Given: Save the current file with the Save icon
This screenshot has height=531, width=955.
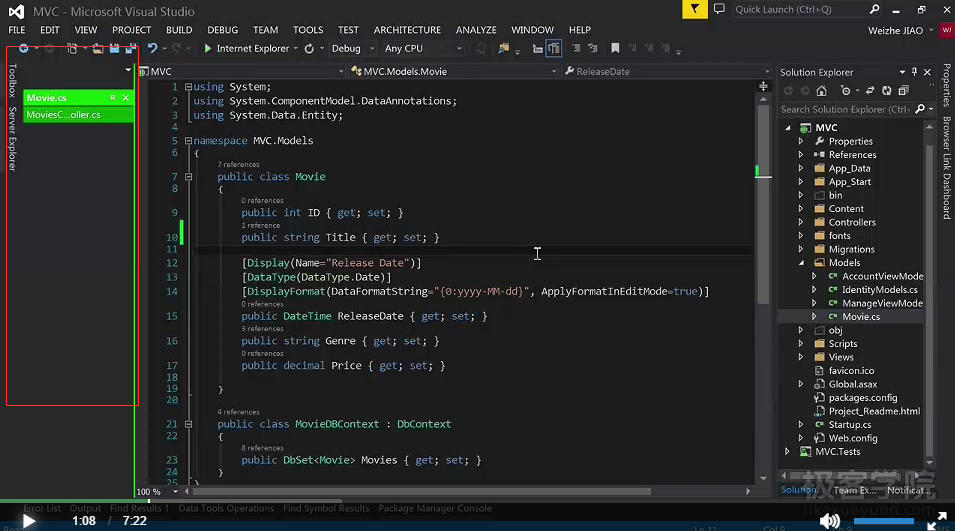Looking at the screenshot, I should point(114,48).
